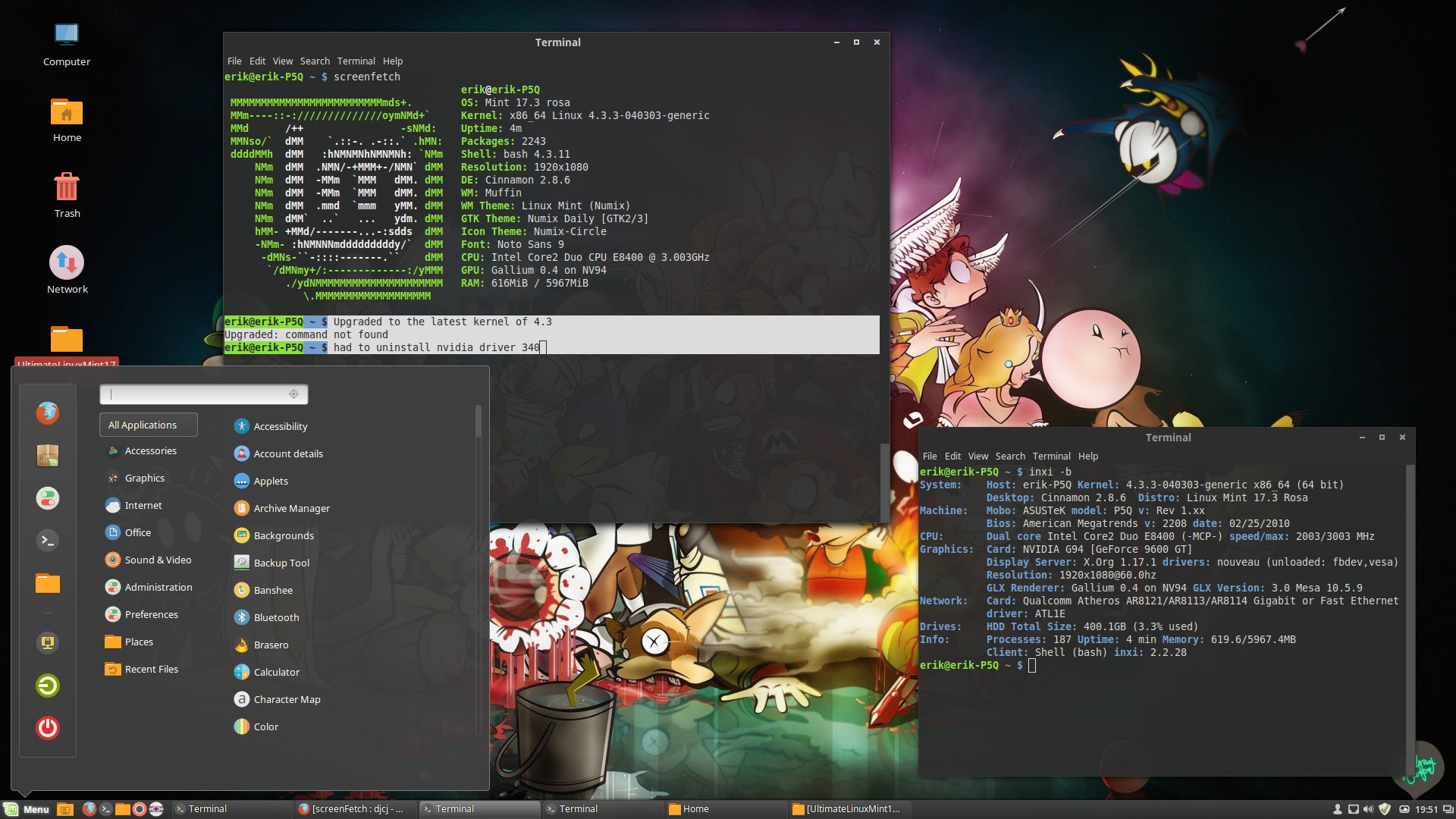This screenshot has width=1456, height=819.
Task: Click the Lock Screen icon in menu
Action: click(47, 643)
